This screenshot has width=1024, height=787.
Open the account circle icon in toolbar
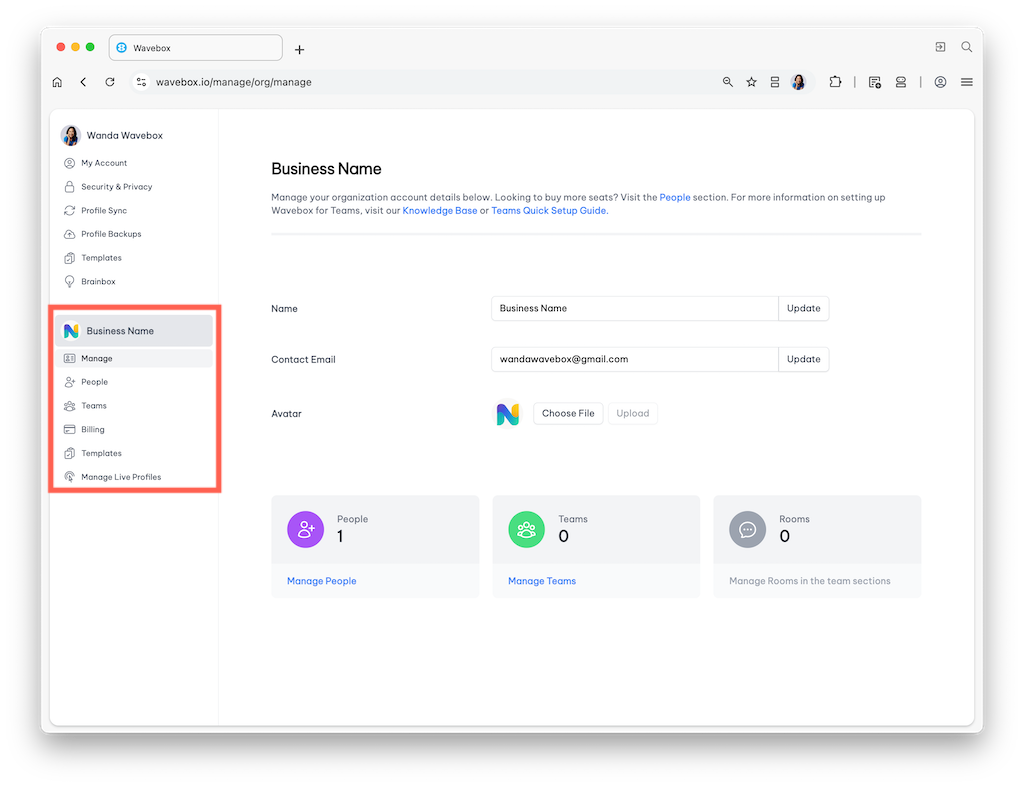940,82
